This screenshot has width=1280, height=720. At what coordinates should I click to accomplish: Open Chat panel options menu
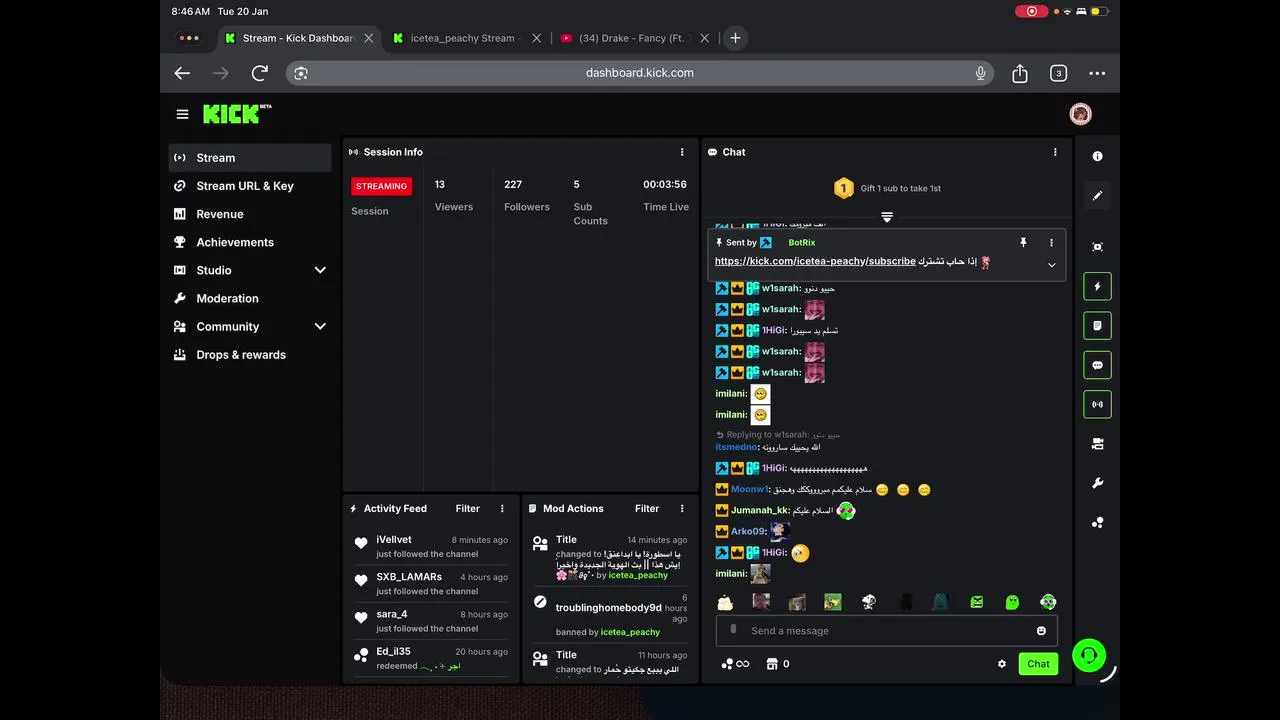1054,152
